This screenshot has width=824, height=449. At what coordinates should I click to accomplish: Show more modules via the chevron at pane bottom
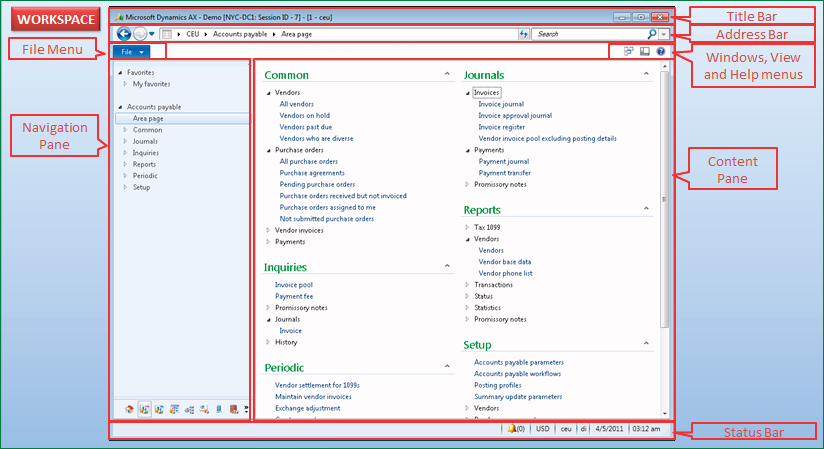click(x=246, y=409)
